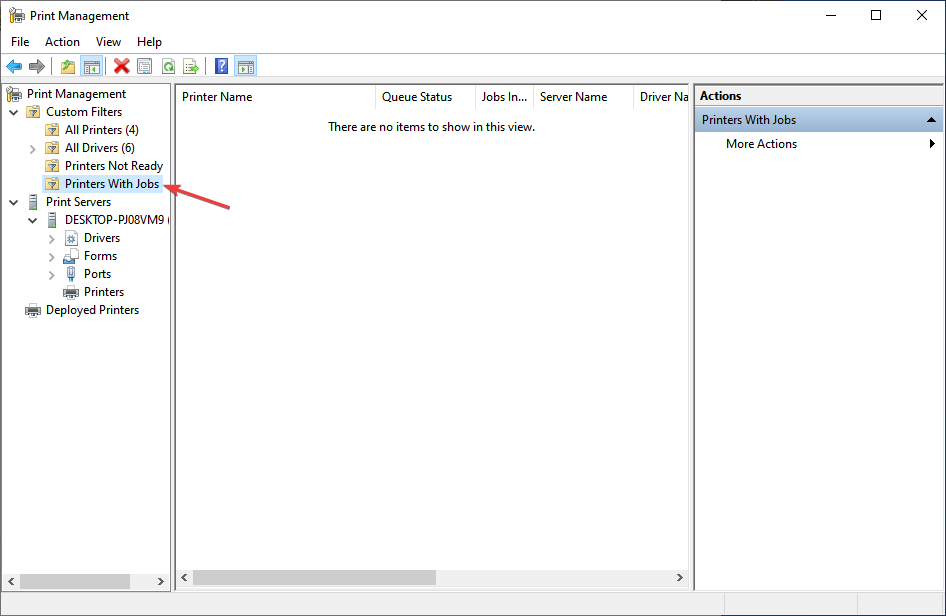The image size is (946, 616).
Task: Sort by Queue Status column header
Action: click(425, 97)
